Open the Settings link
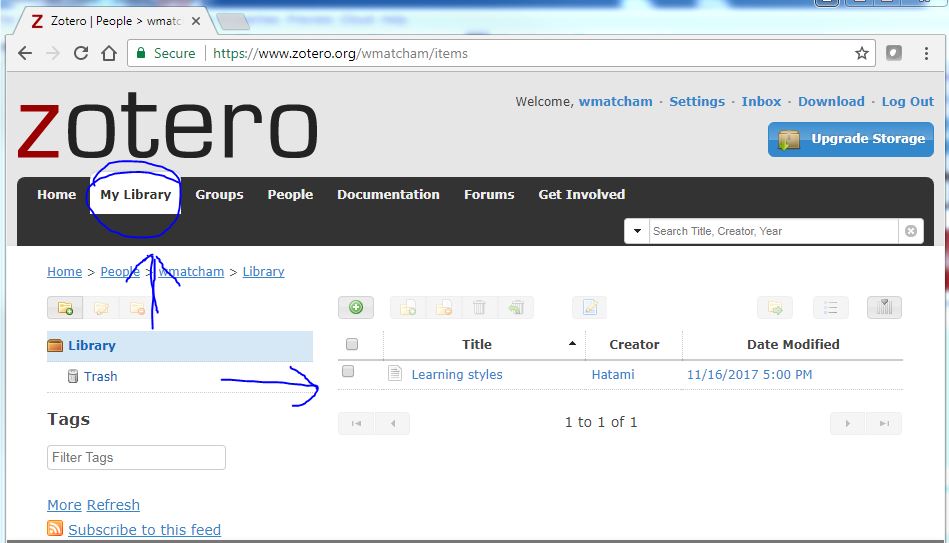Screen dimensions: 949x543 [x=697, y=102]
